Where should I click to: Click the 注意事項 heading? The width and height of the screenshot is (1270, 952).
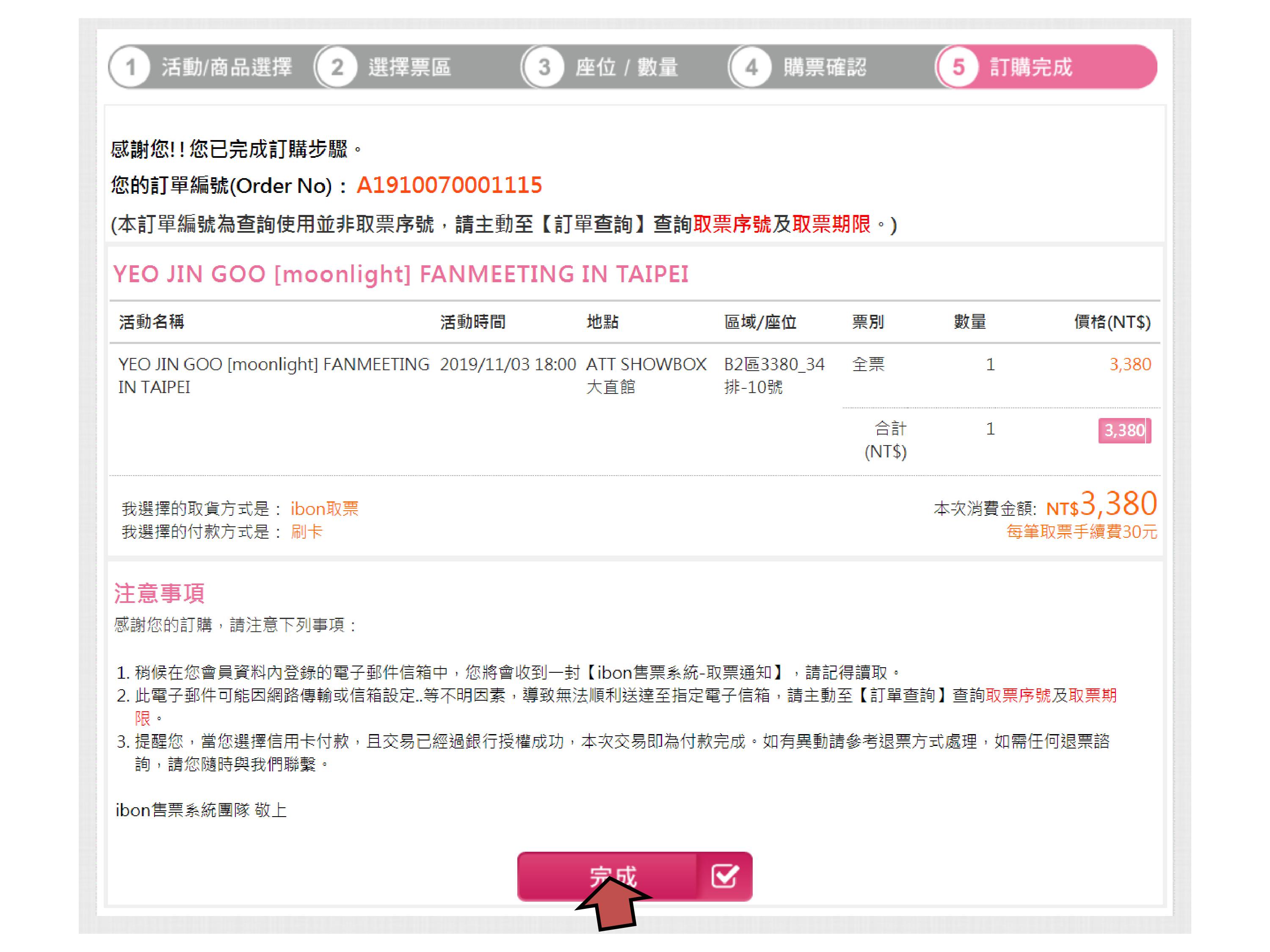pos(159,593)
